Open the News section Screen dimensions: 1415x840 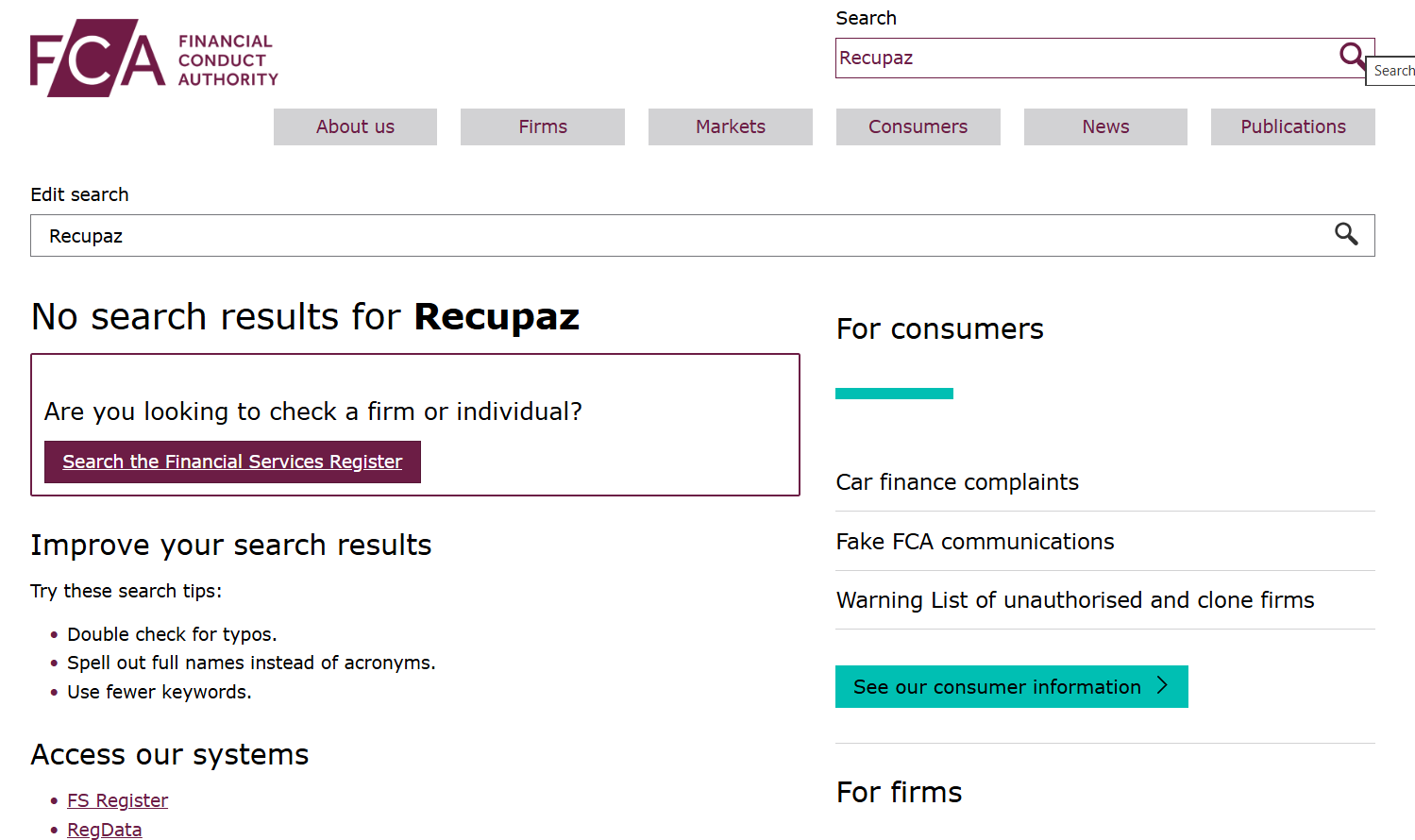coord(1105,126)
